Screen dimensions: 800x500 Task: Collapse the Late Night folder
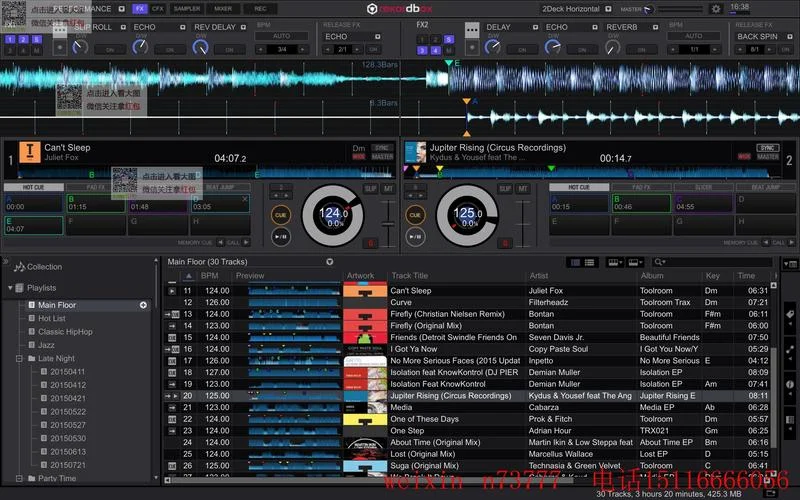pos(19,359)
